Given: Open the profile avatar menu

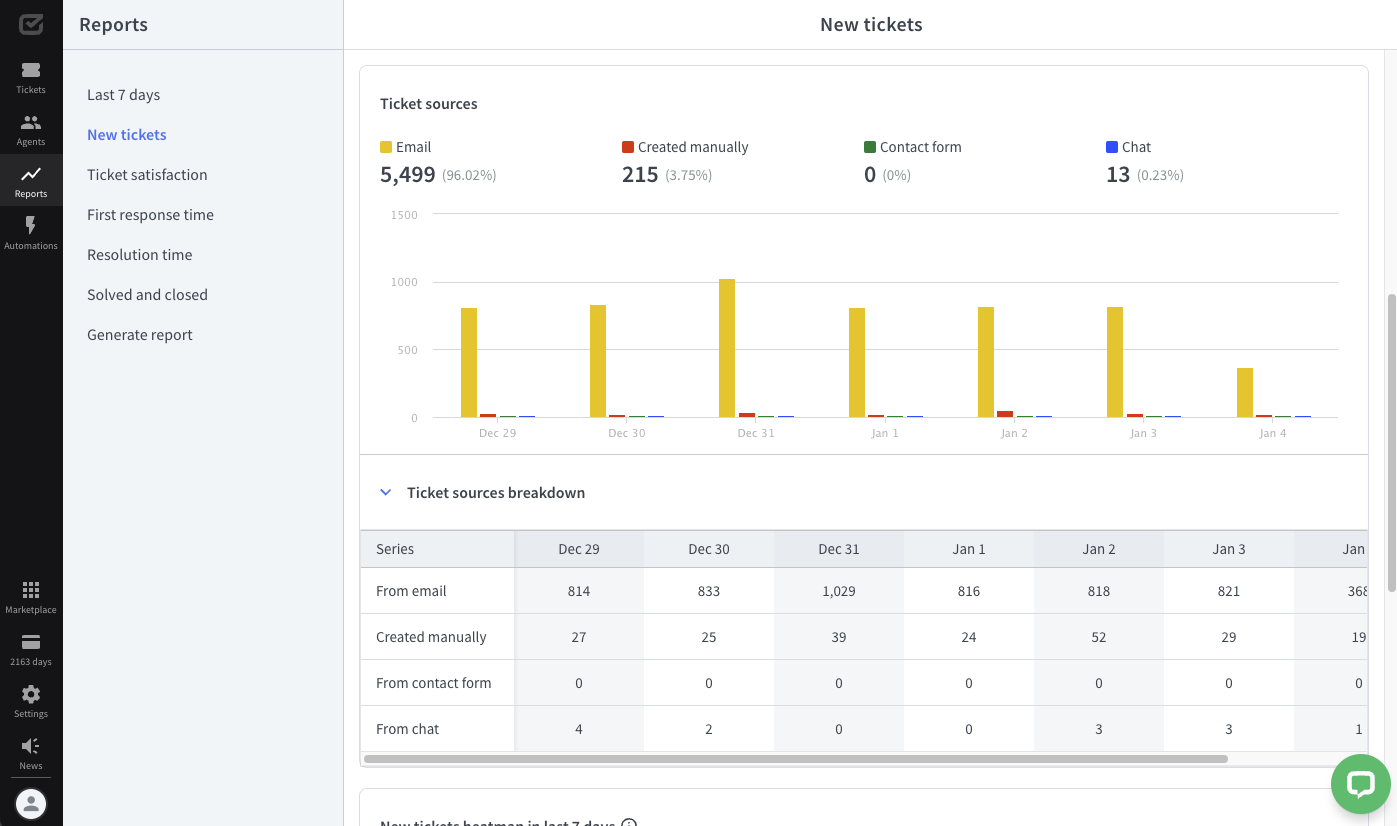Looking at the screenshot, I should pyautogui.click(x=30, y=803).
